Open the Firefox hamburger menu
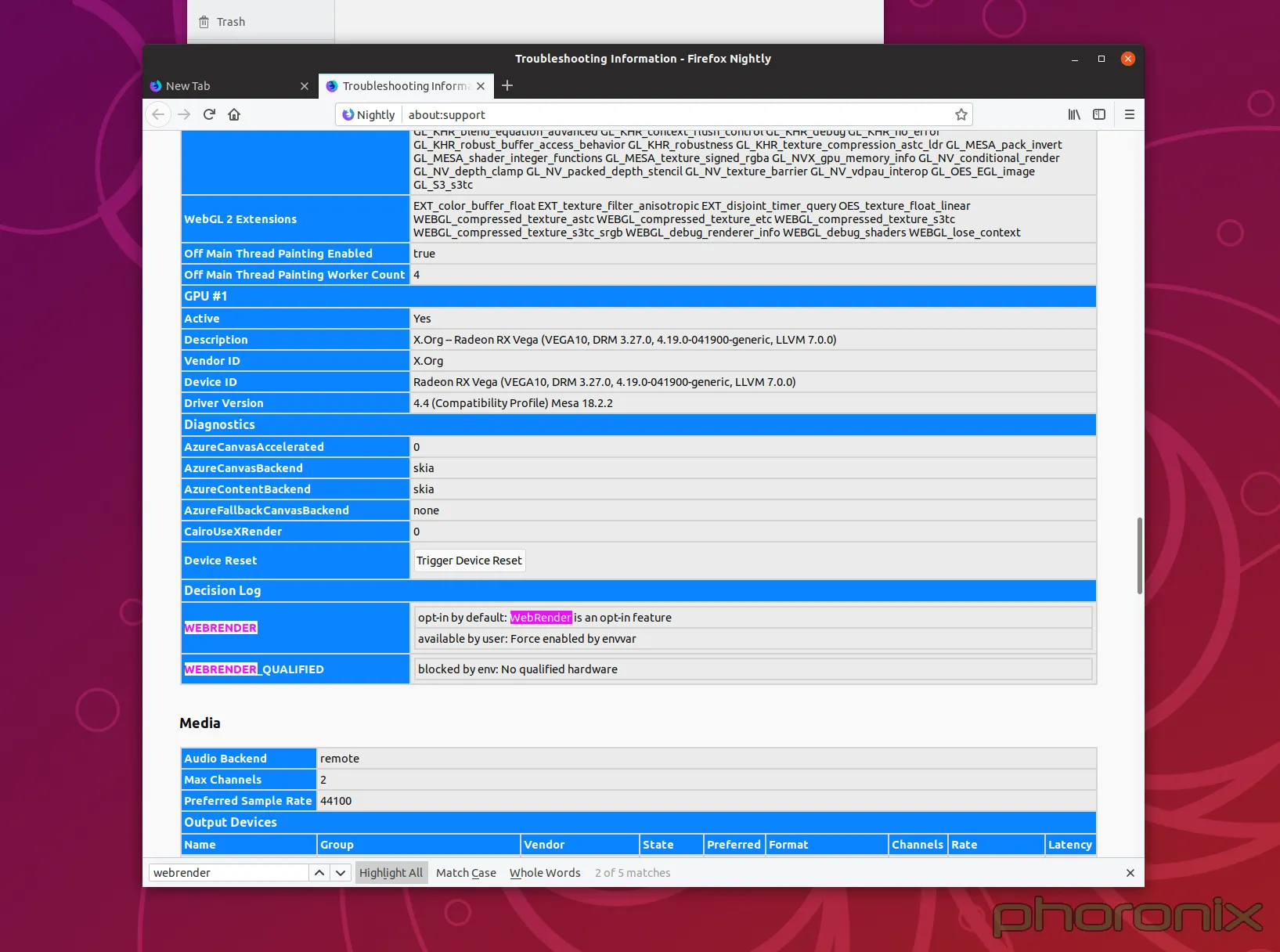 1130,114
